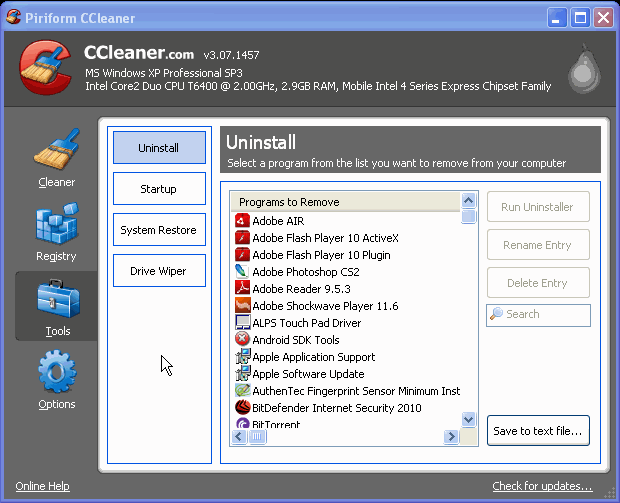The width and height of the screenshot is (620, 503).
Task: Click the Piriform pear logo
Action: (584, 70)
